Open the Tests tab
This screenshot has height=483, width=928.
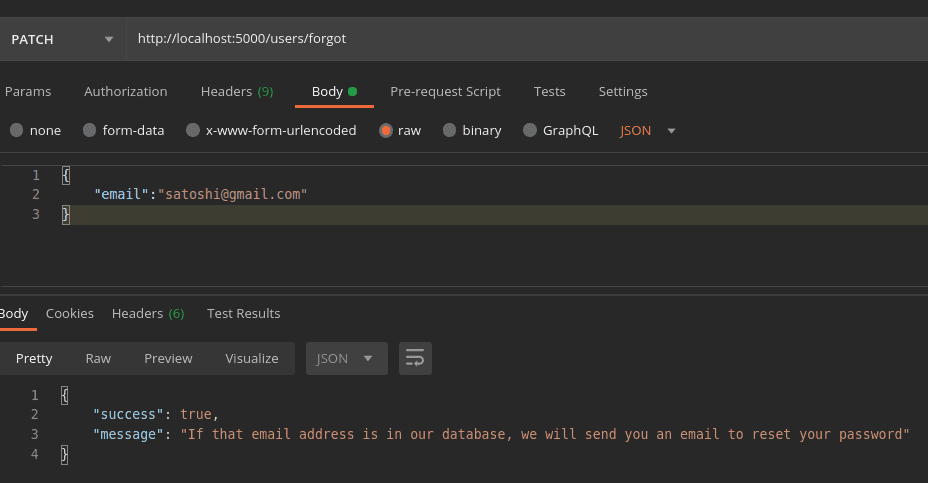tap(549, 91)
